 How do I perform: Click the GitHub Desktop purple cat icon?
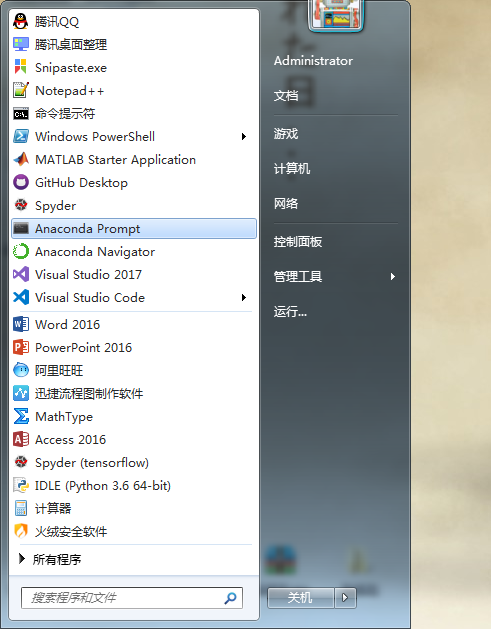click(x=20, y=183)
